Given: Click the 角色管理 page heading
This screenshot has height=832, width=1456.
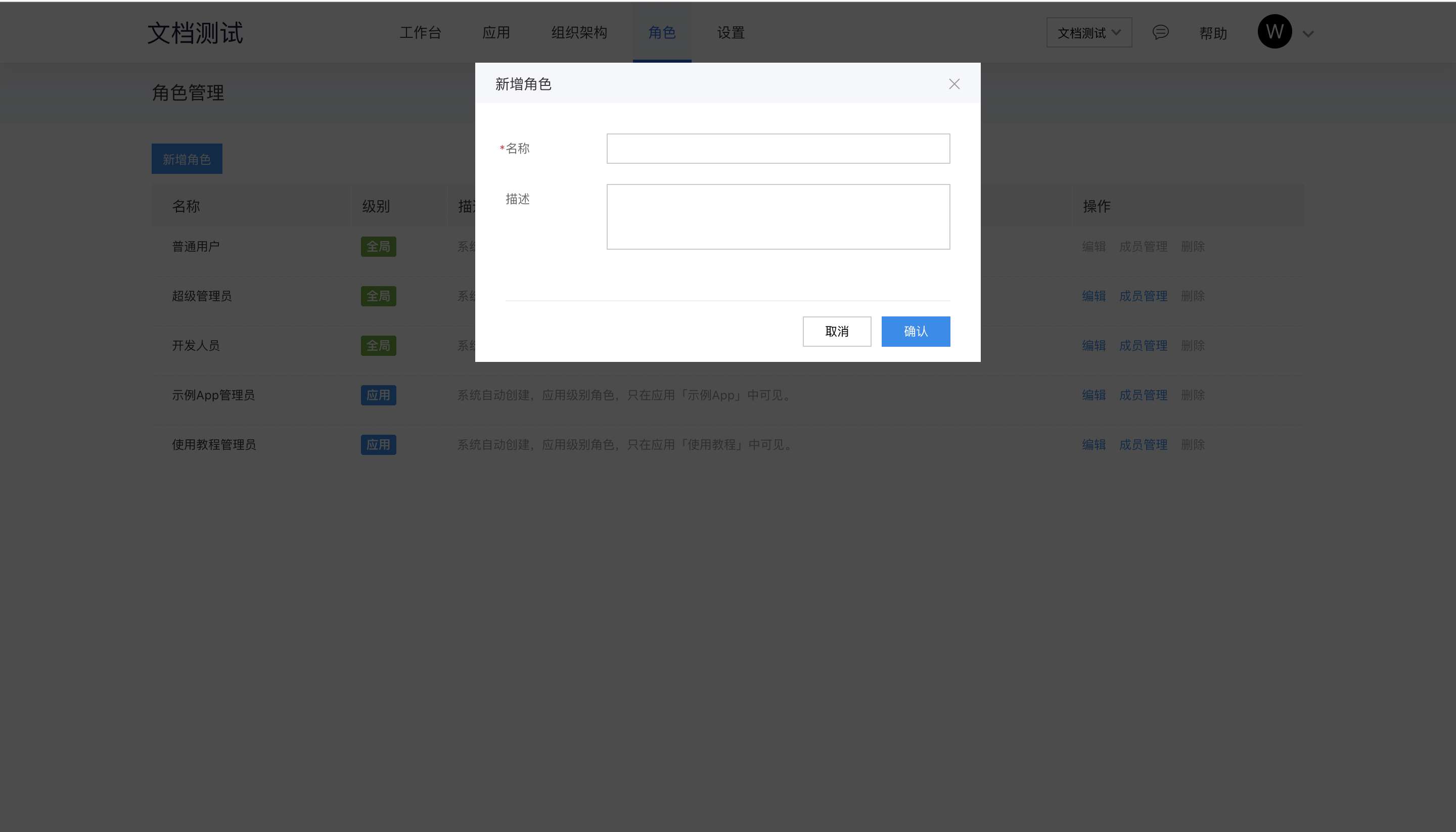Looking at the screenshot, I should point(188,93).
